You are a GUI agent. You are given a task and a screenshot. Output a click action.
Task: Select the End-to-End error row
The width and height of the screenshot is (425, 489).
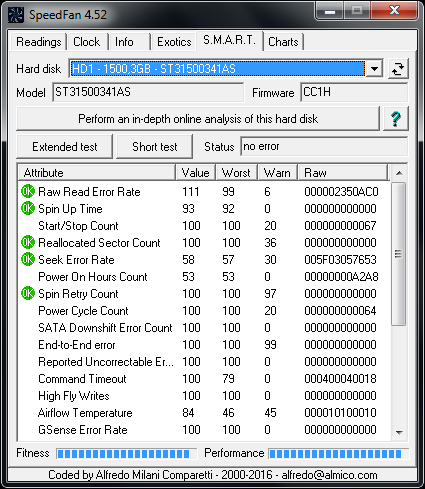tap(204, 345)
